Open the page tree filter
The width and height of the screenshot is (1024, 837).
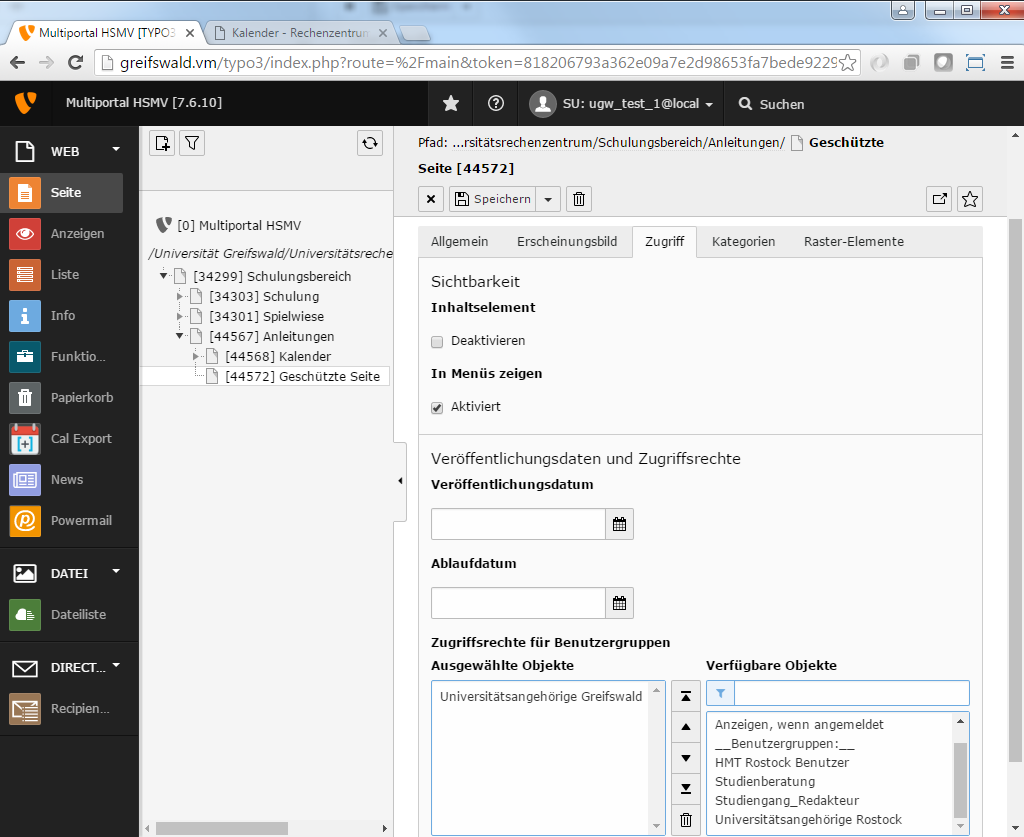(x=192, y=143)
